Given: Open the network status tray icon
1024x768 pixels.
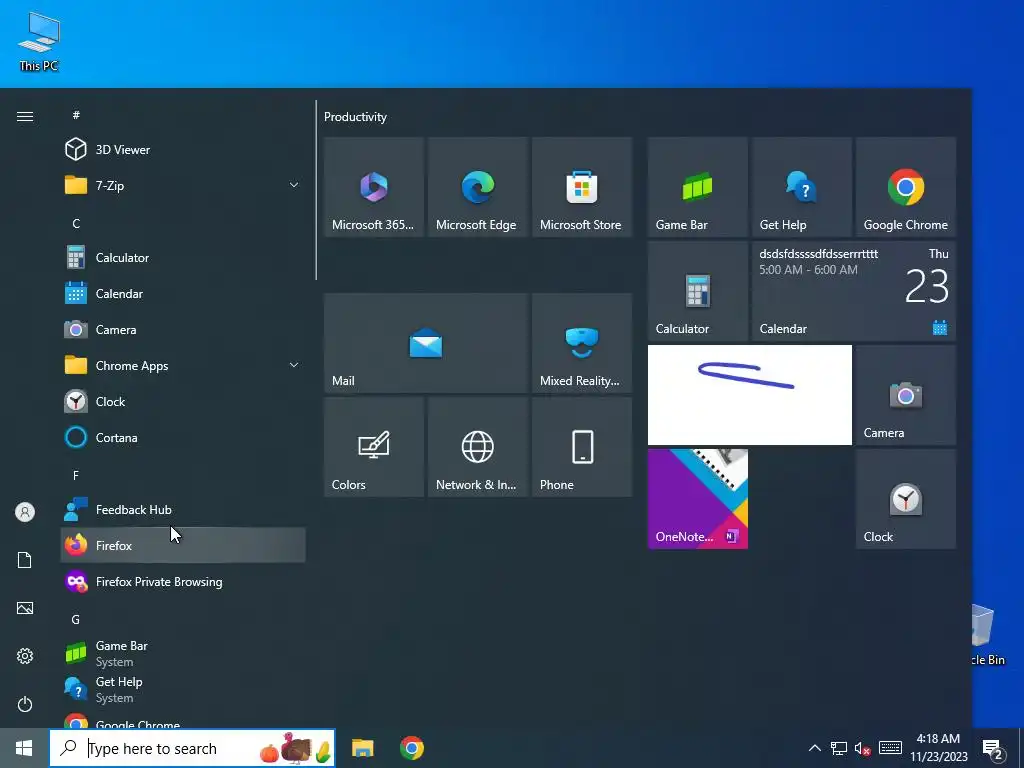Looking at the screenshot, I should (839, 748).
